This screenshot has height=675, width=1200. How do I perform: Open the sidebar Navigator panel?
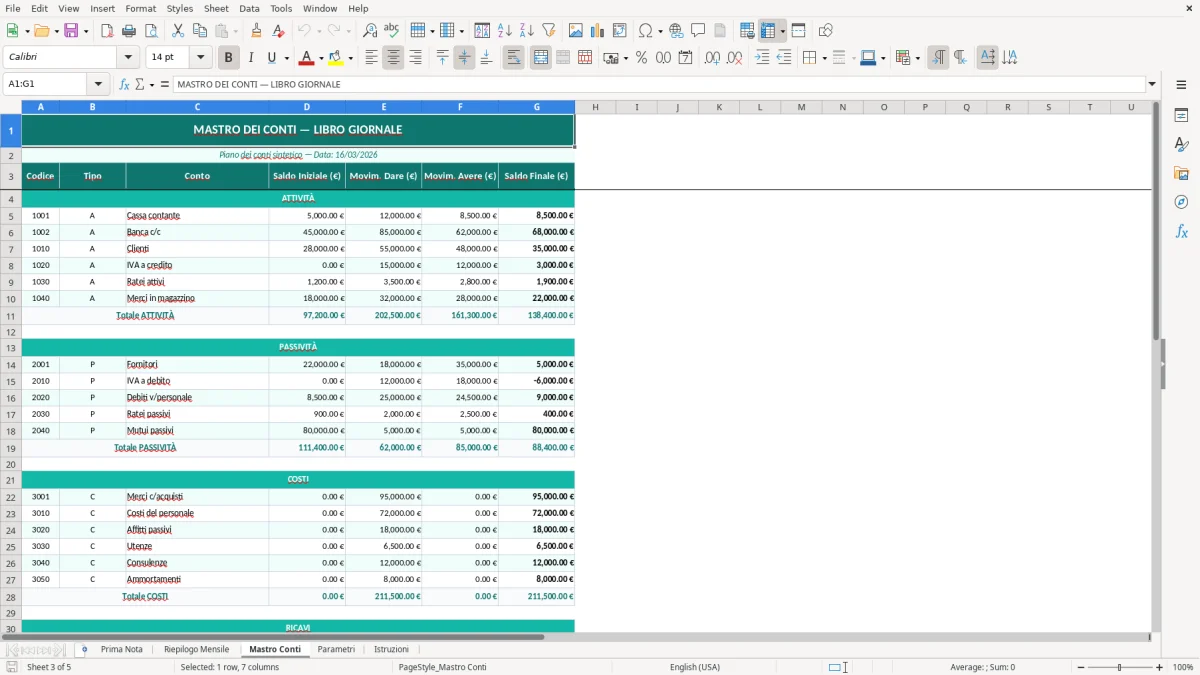pyautogui.click(x=1181, y=202)
